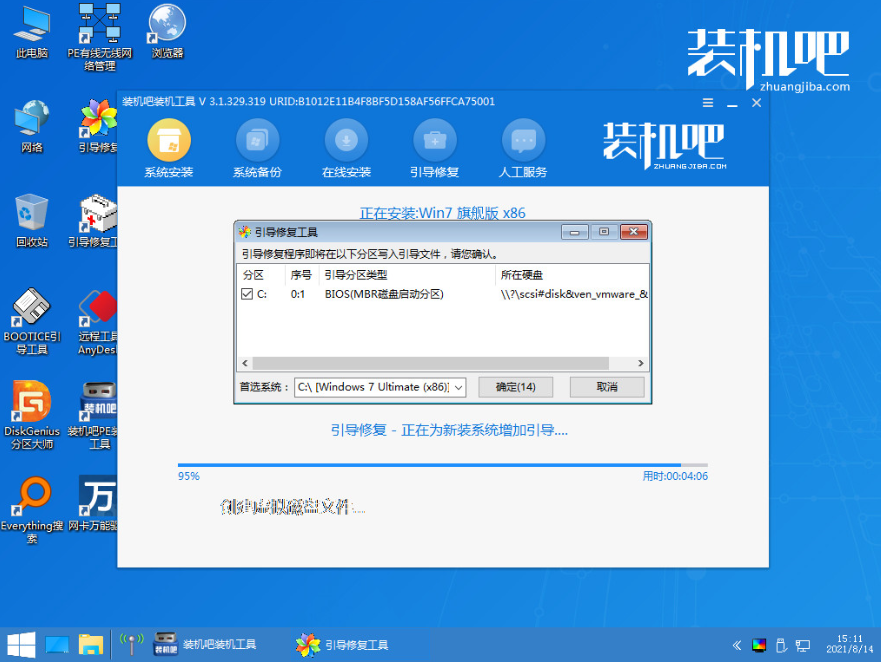Viewport: 881px width, 664px height.
Task: Click the 所在硬盘 column header
Action: (x=572, y=275)
